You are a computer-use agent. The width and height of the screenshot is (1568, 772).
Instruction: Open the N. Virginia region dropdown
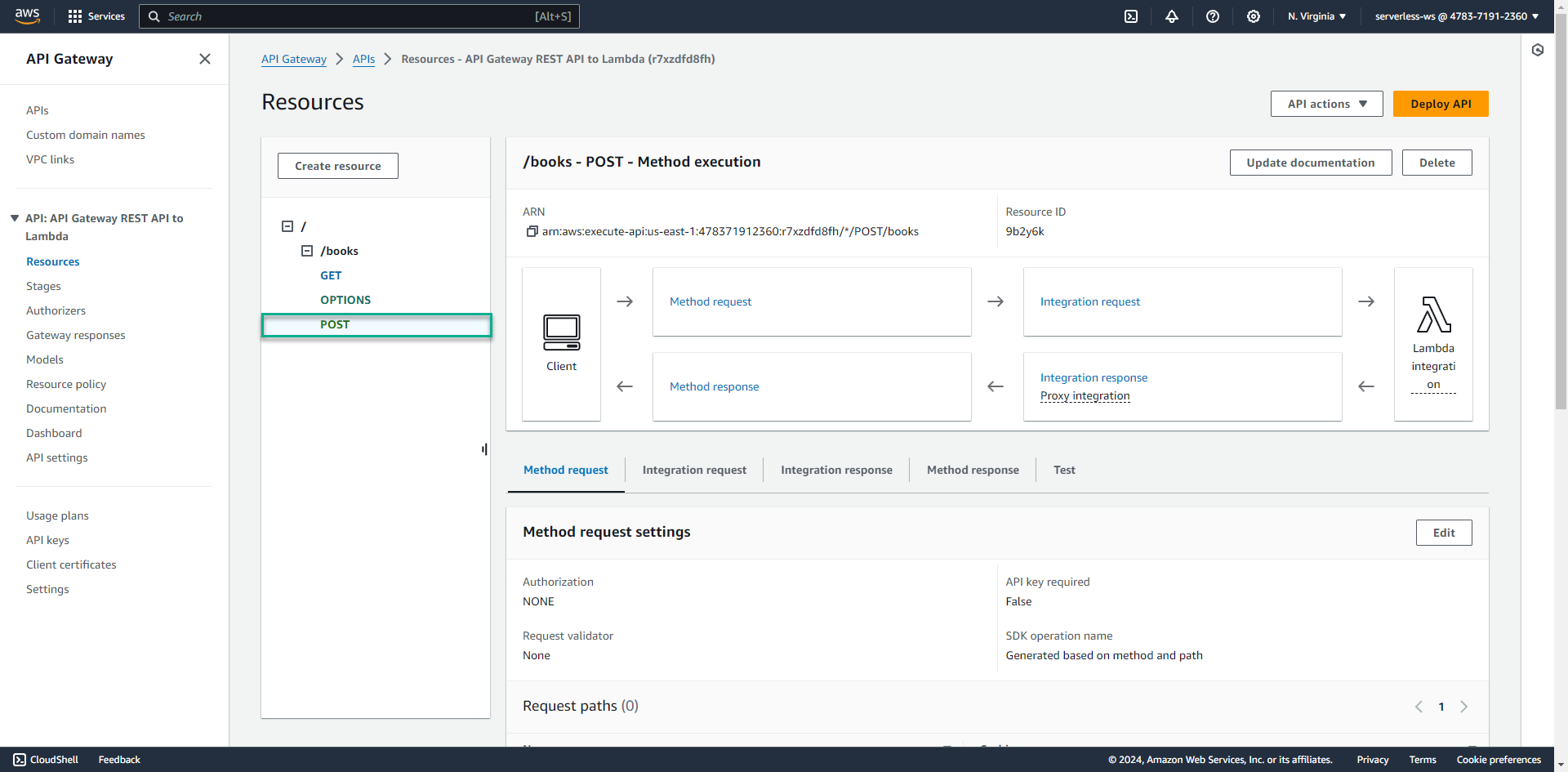[1316, 16]
